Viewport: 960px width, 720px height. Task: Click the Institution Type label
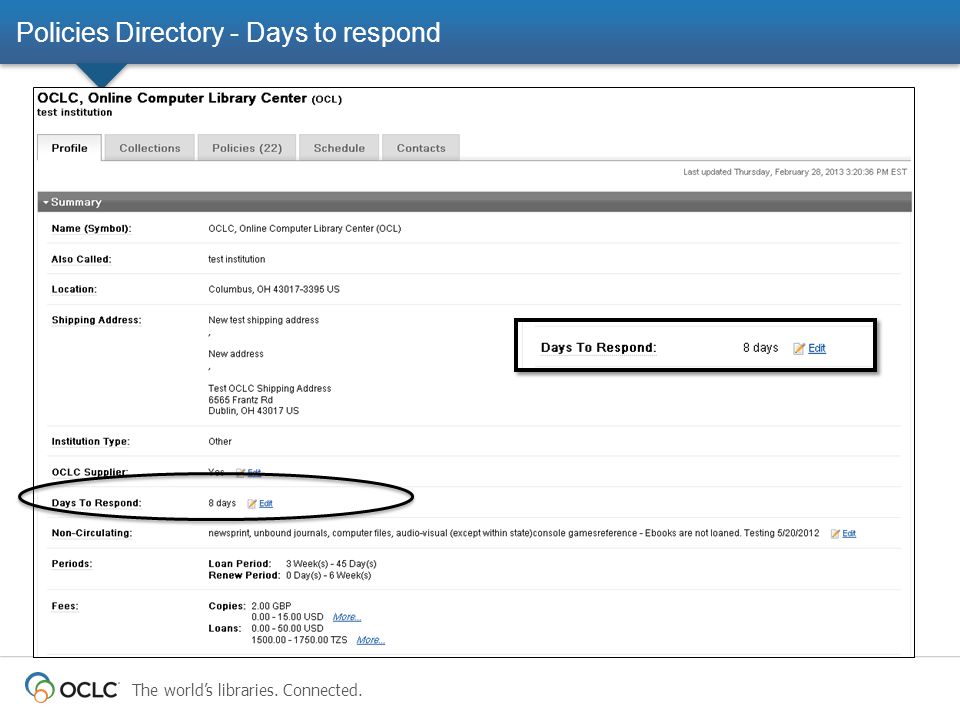click(x=91, y=441)
